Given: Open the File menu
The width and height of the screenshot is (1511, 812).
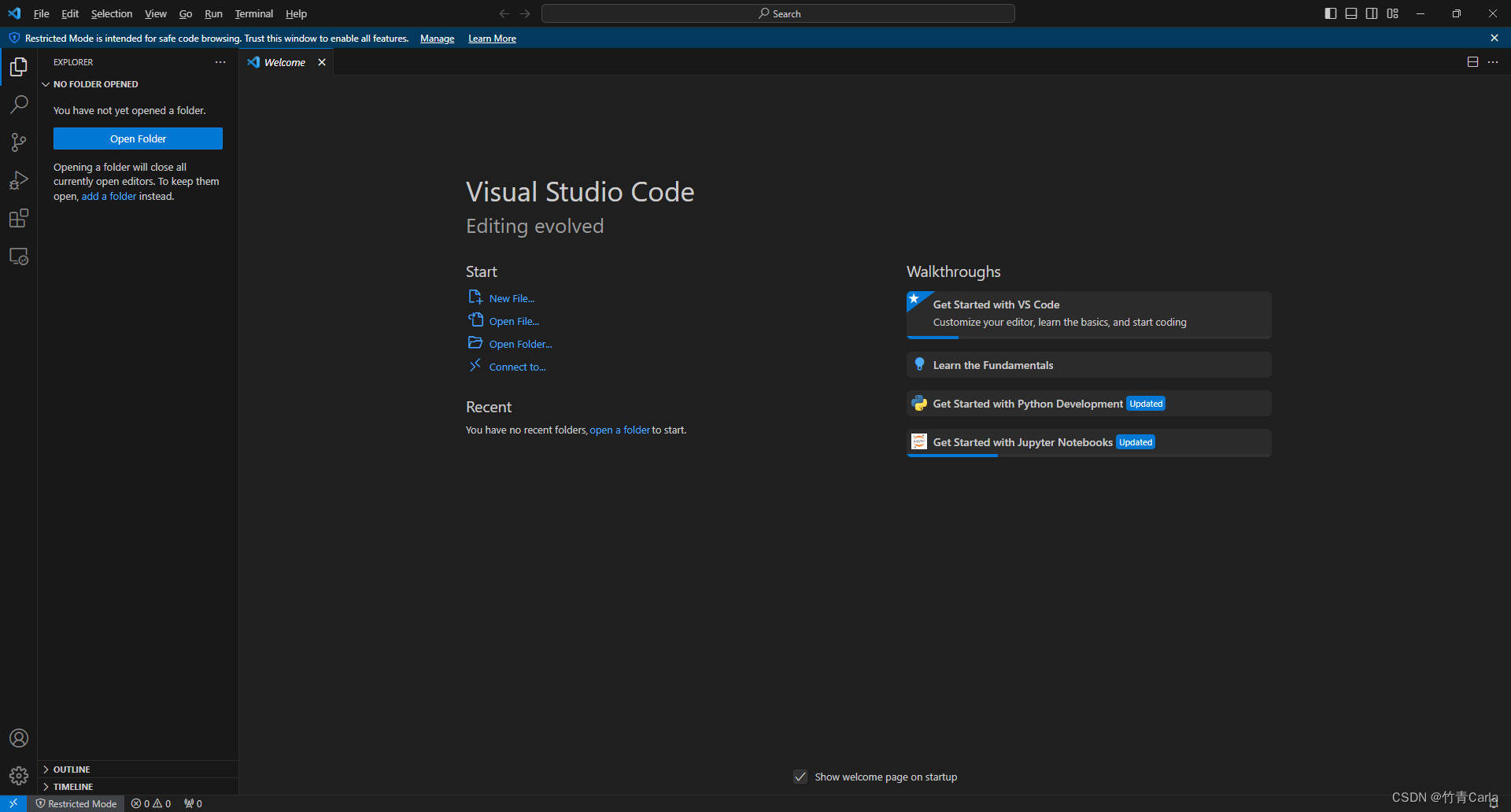Looking at the screenshot, I should [42, 13].
